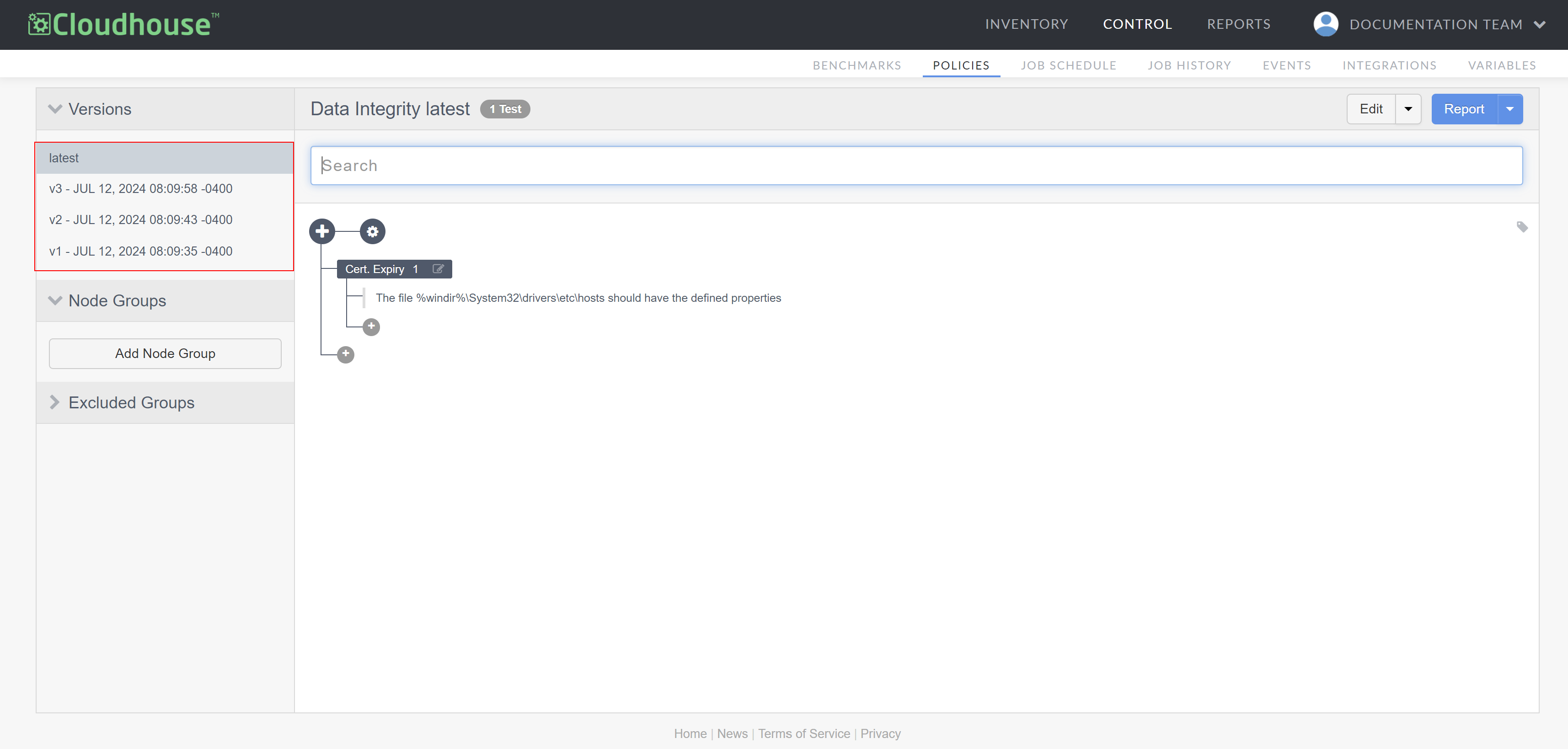Click the Edit button

(1371, 109)
